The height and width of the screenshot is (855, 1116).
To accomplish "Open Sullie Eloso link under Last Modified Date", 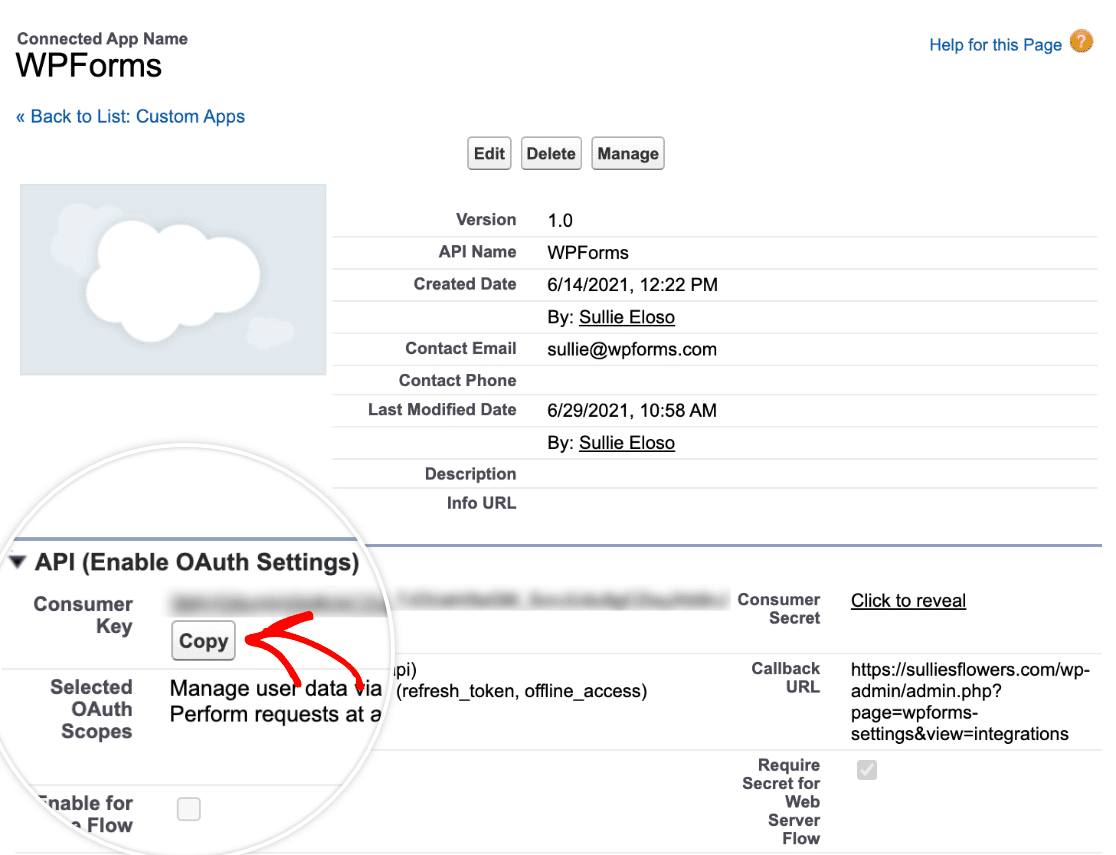I will click(626, 443).
